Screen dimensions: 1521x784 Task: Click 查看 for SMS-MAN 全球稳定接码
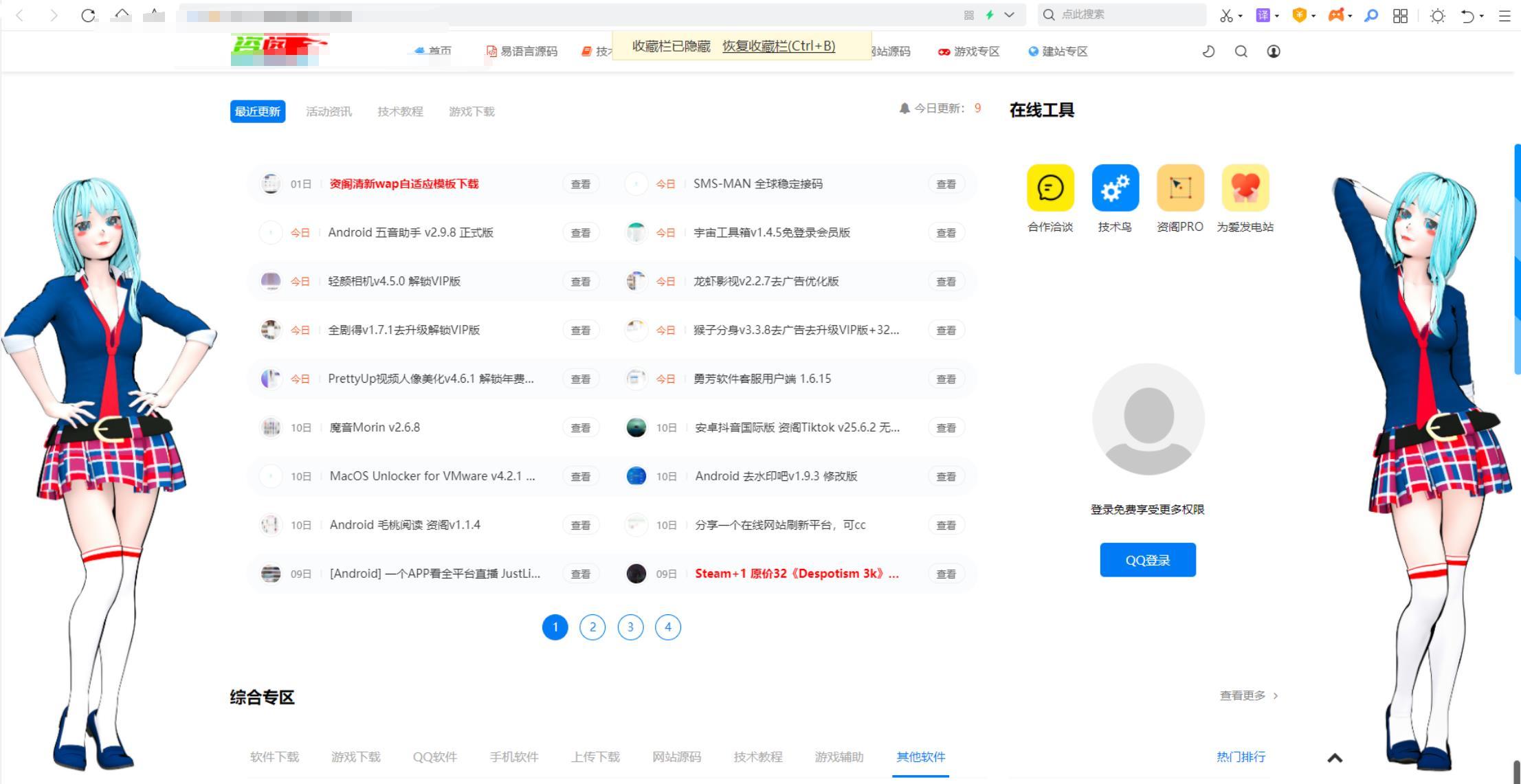(946, 184)
